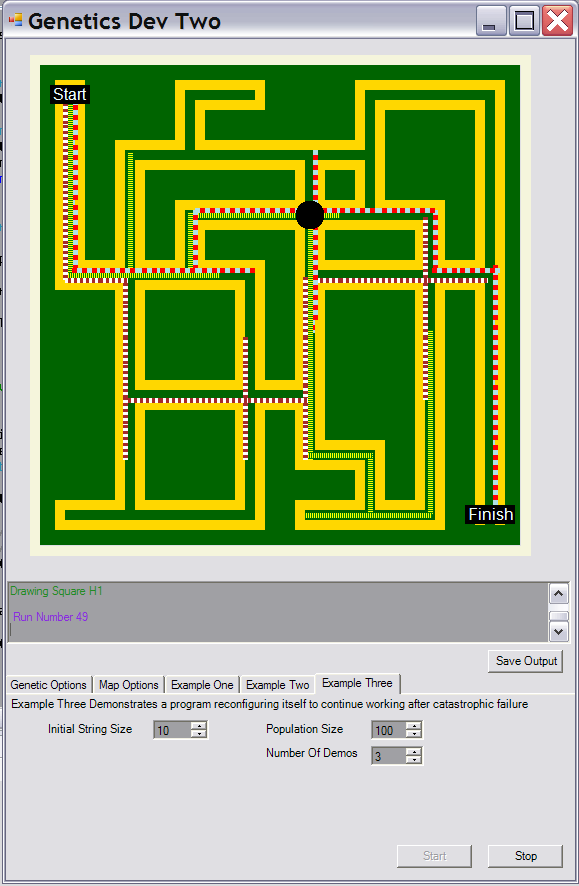Select the Example One tab

point(202,685)
